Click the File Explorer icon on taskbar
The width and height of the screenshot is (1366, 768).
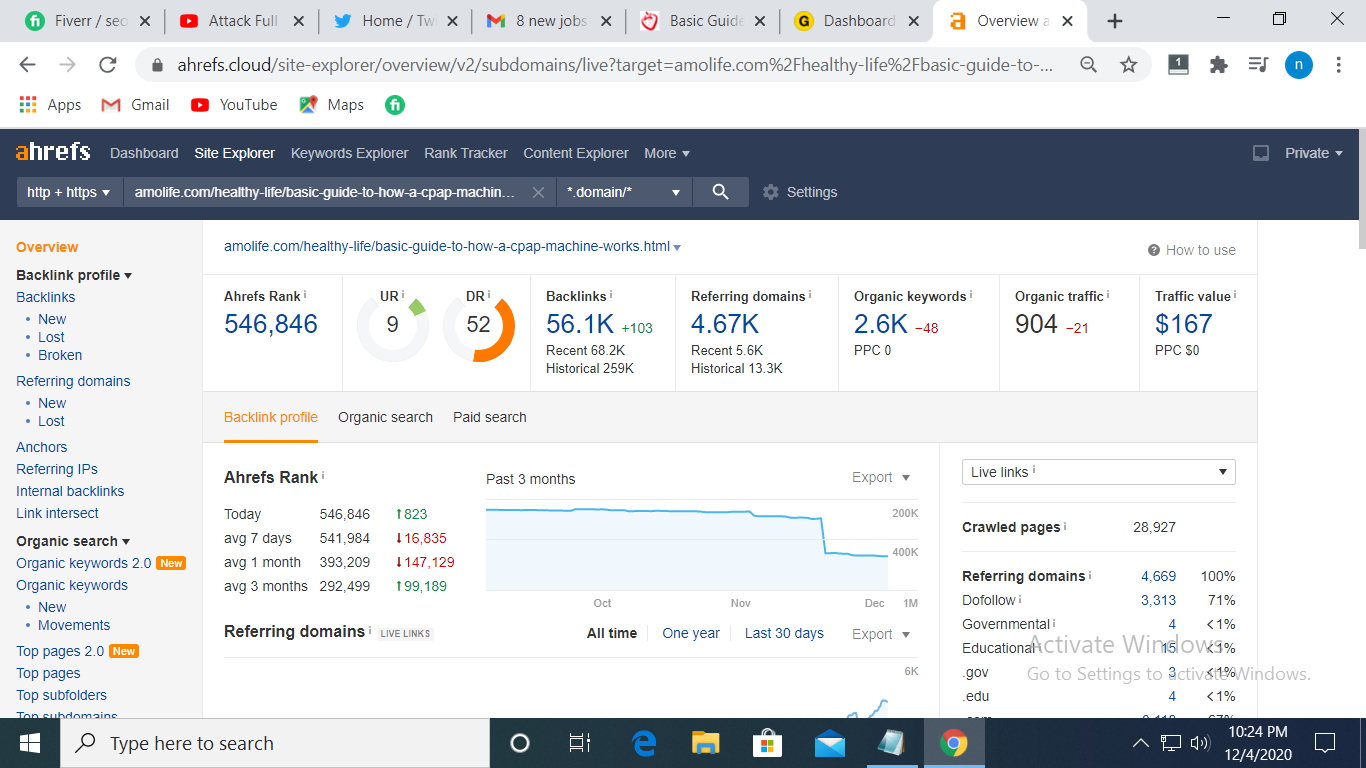click(x=705, y=743)
